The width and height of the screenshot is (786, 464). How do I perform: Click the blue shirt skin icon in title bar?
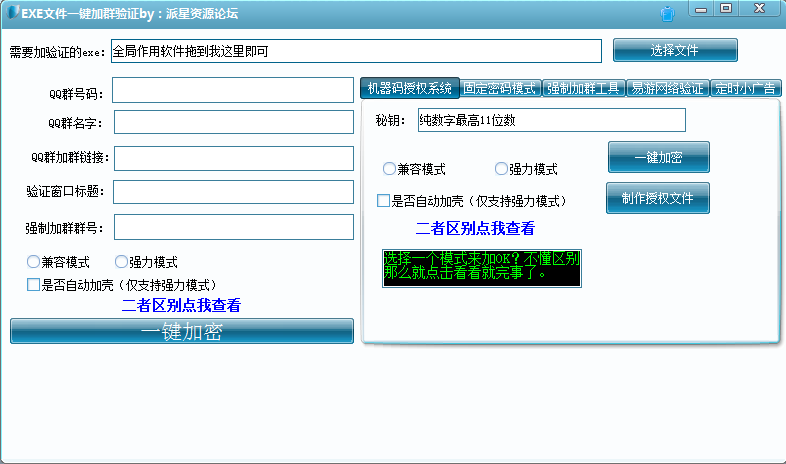tap(667, 14)
